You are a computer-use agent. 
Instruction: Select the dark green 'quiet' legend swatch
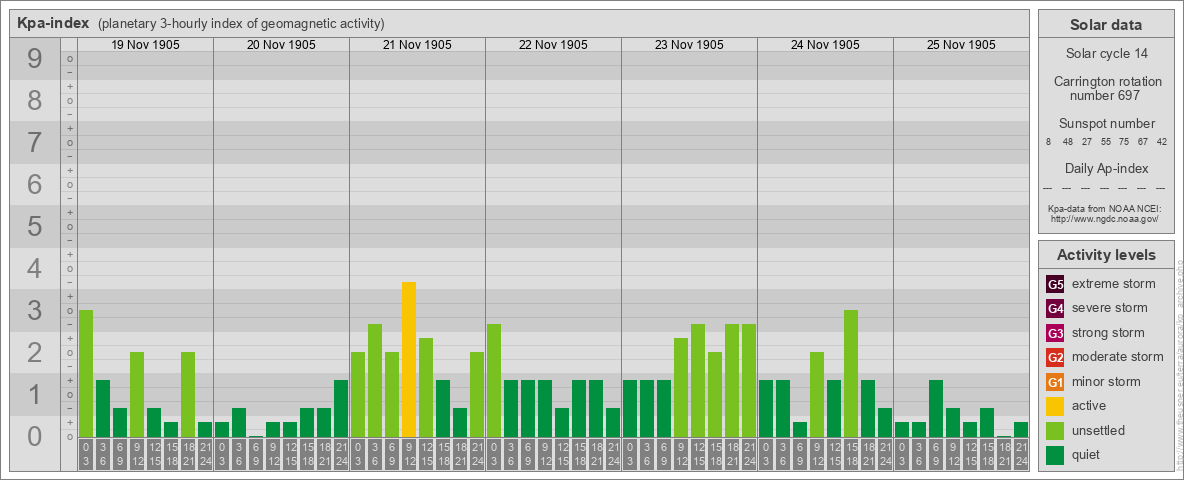[1055, 455]
